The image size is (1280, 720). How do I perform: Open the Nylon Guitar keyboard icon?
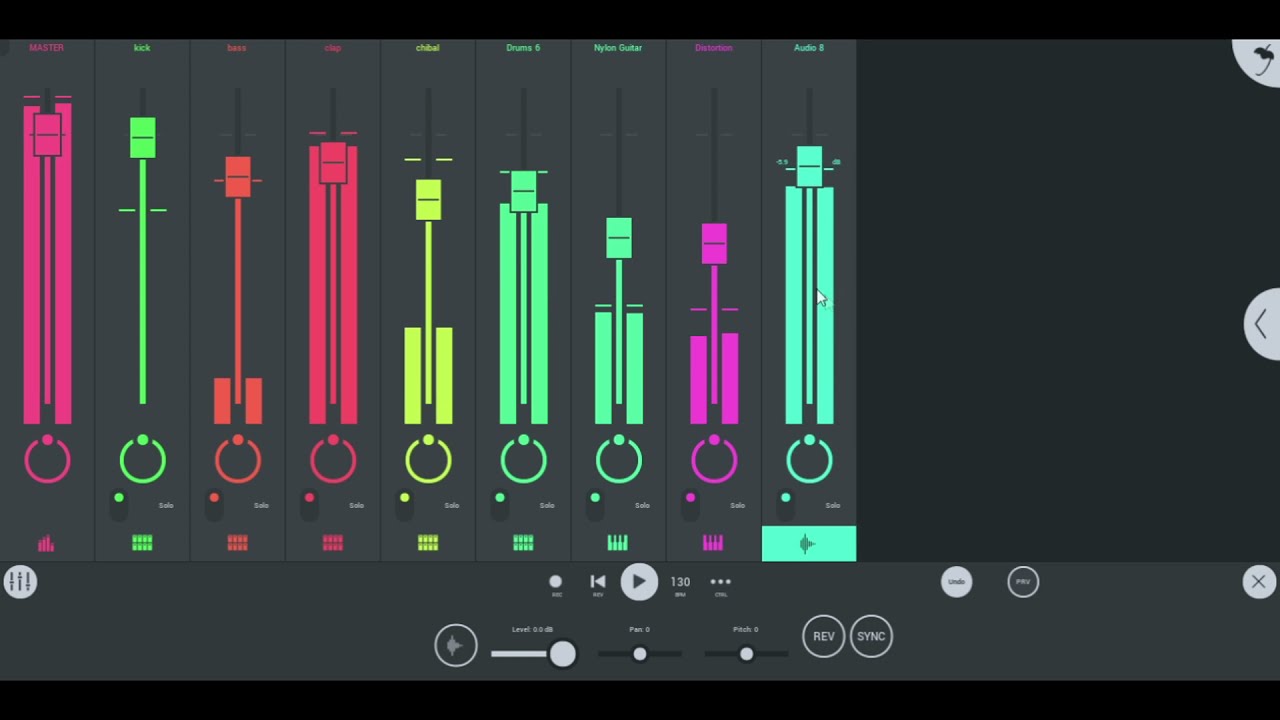(618, 543)
